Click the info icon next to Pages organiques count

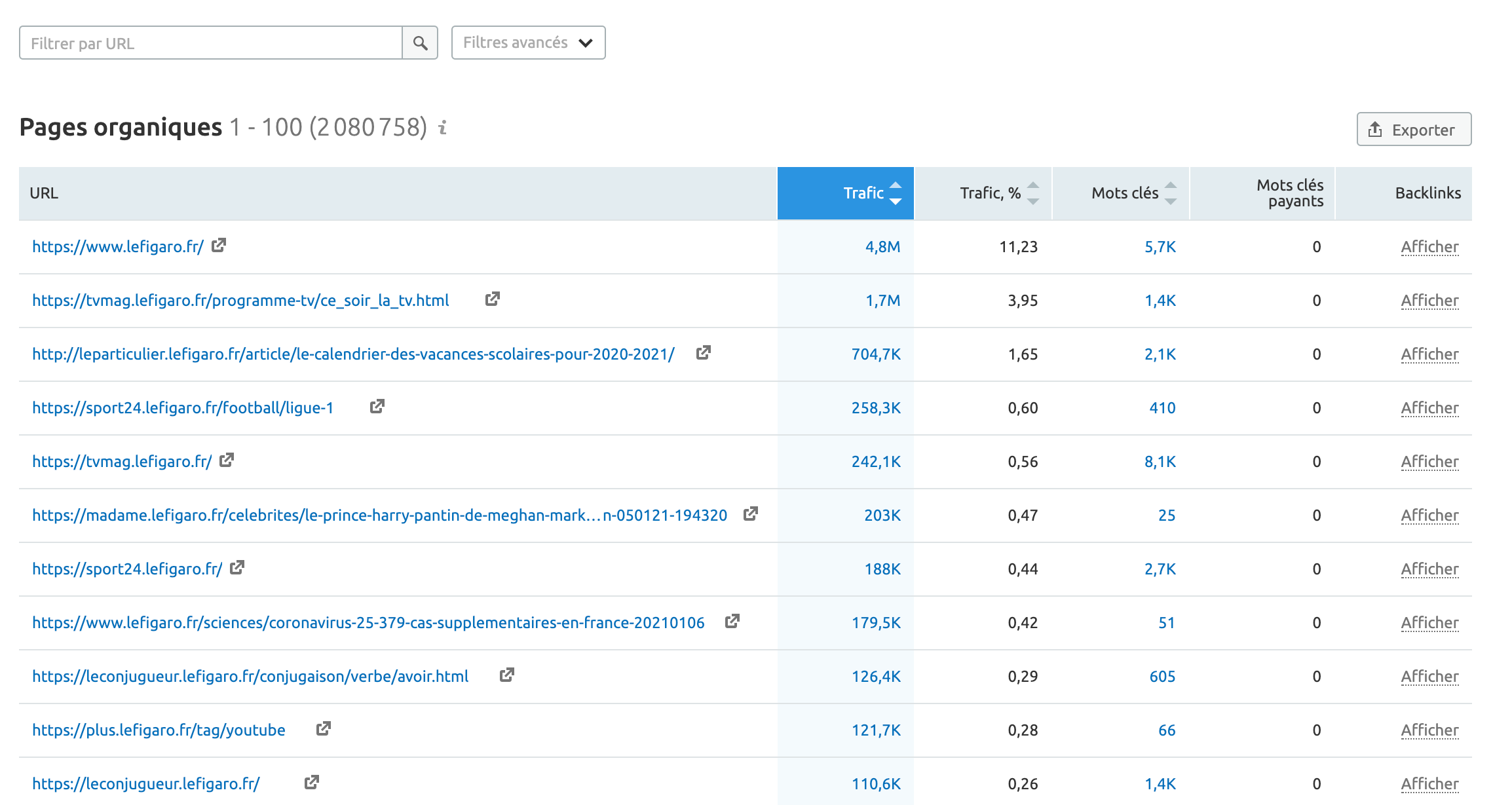coord(443,128)
